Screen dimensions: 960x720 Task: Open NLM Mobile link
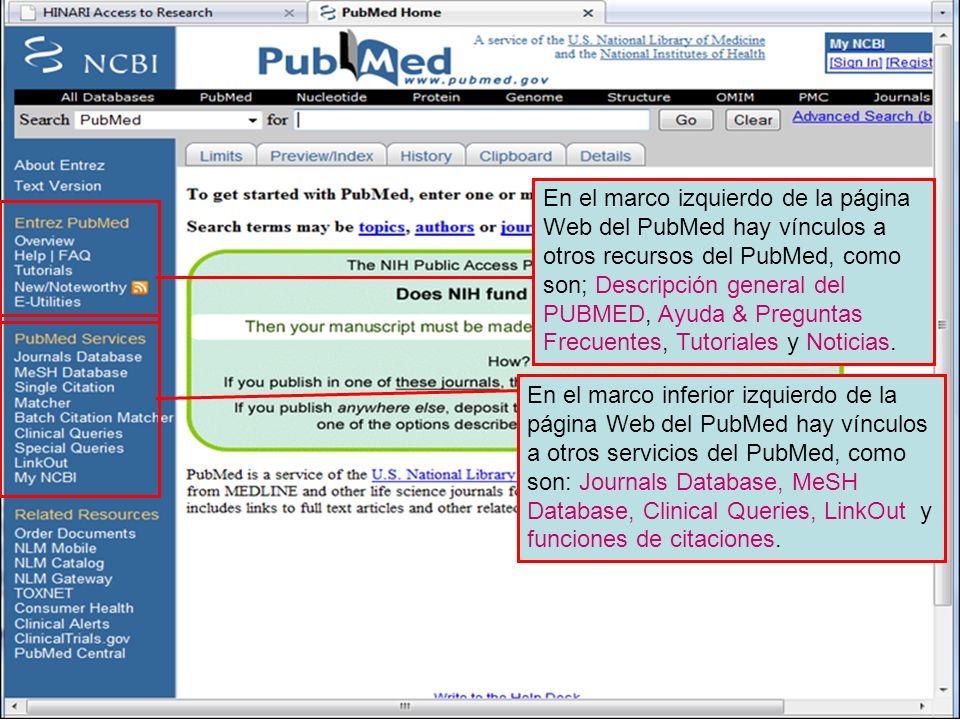pos(55,549)
